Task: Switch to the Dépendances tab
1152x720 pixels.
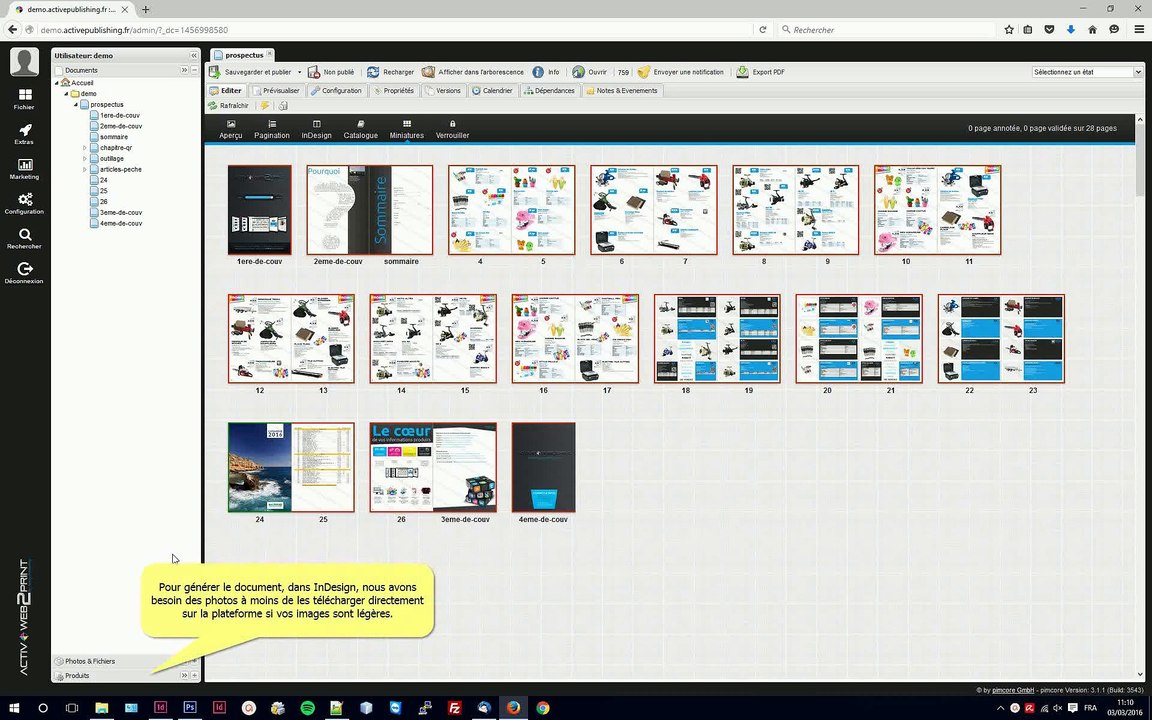Action: pyautogui.click(x=550, y=90)
